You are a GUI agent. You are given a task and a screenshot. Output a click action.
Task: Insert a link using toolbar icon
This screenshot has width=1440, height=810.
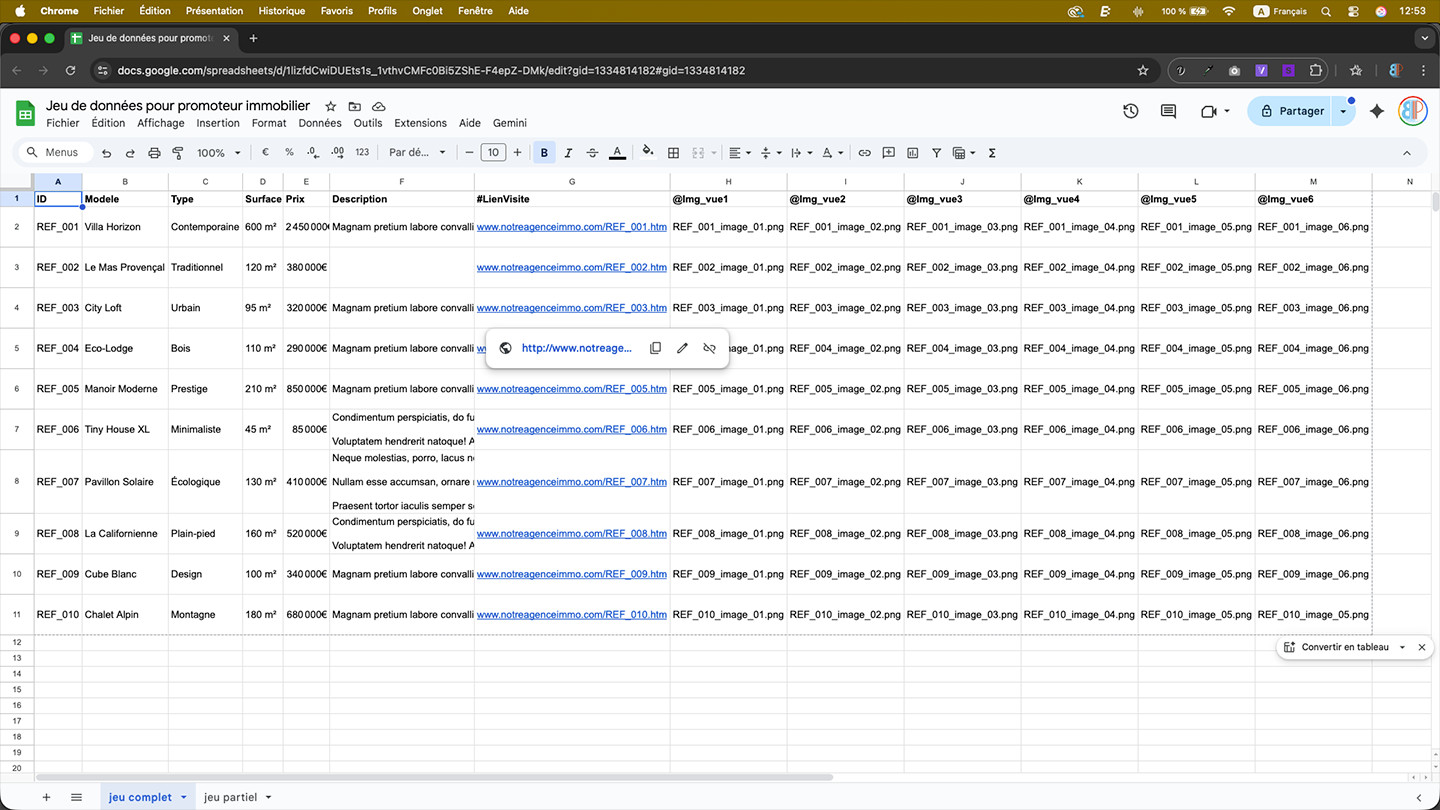coord(864,153)
